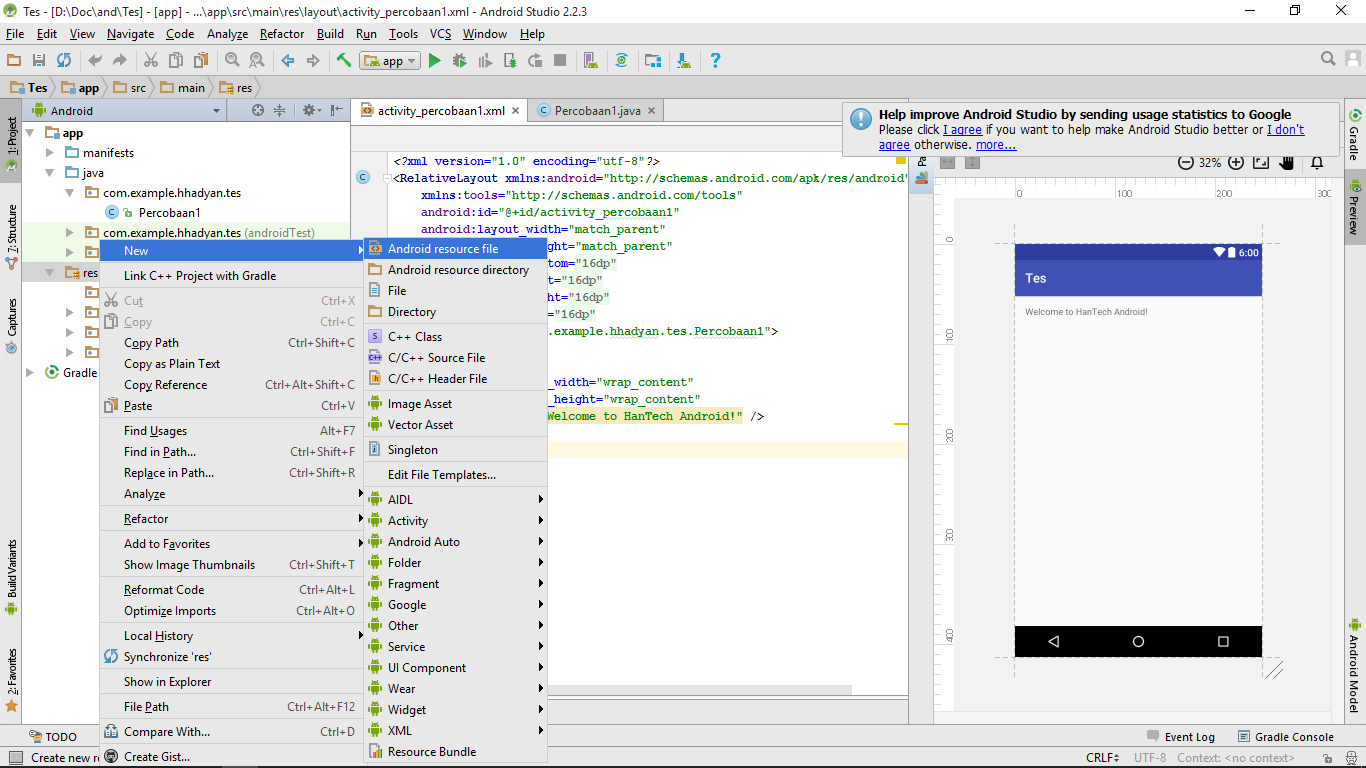Zoom in the preview with plus icon
1366x768 pixels.
tap(1236, 162)
